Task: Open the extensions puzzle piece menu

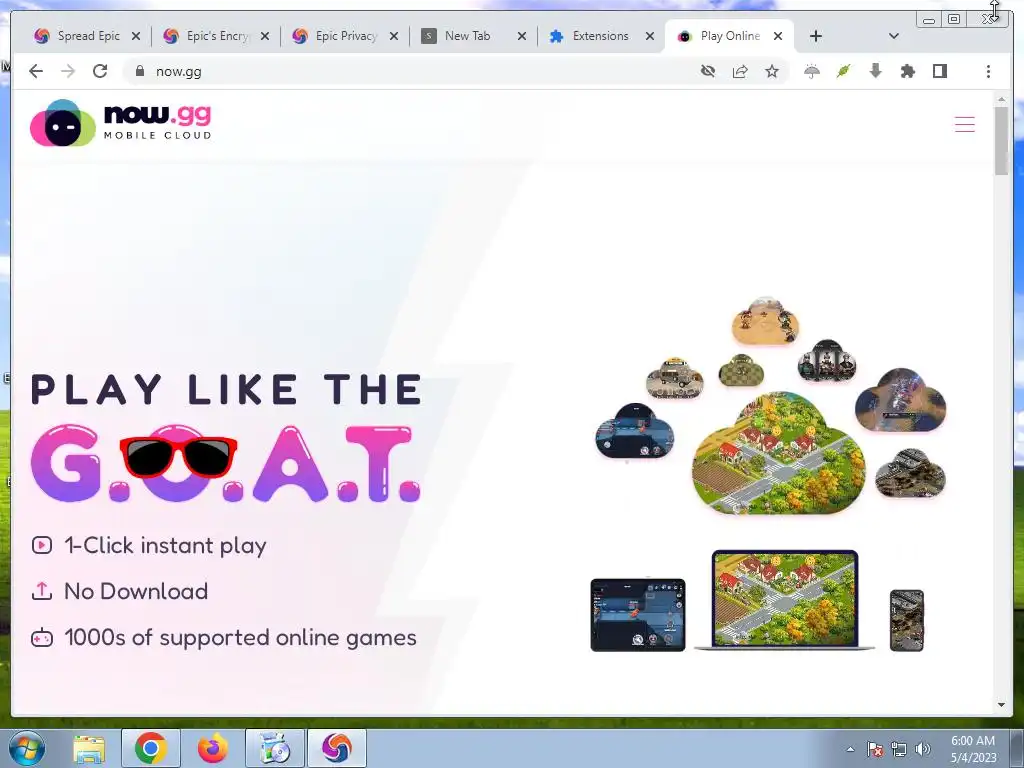Action: 908,71
